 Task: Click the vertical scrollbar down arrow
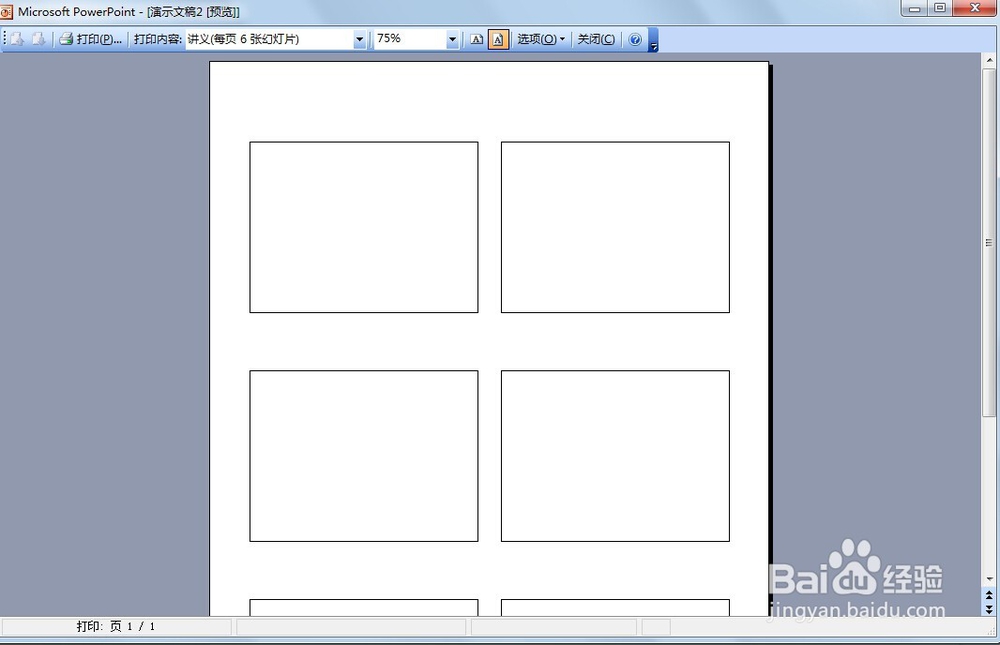[989, 579]
